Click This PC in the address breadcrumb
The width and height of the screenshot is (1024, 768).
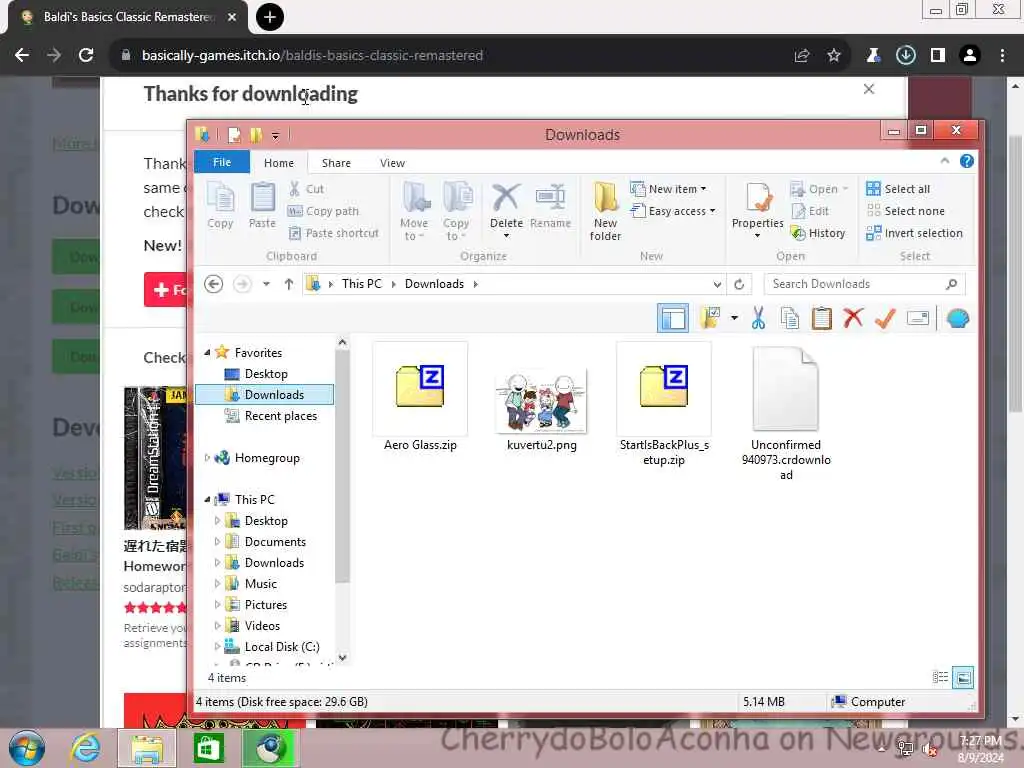(361, 284)
